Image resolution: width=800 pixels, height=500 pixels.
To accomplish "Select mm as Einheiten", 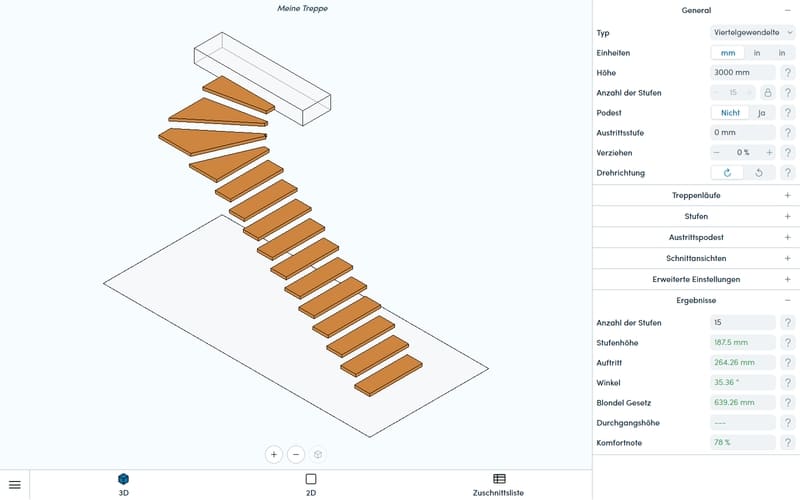I will tap(728, 53).
